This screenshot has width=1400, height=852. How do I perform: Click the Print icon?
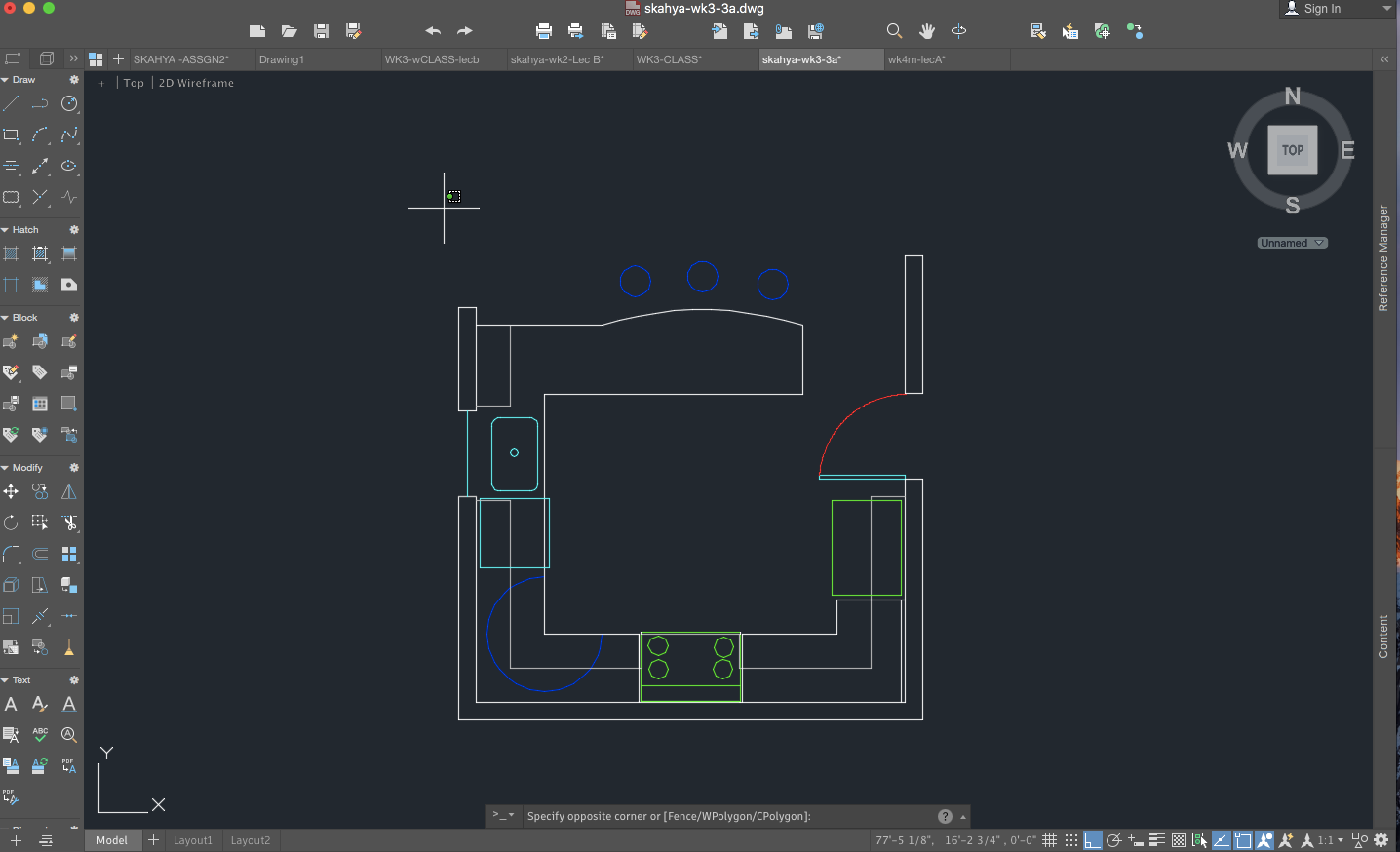[544, 31]
